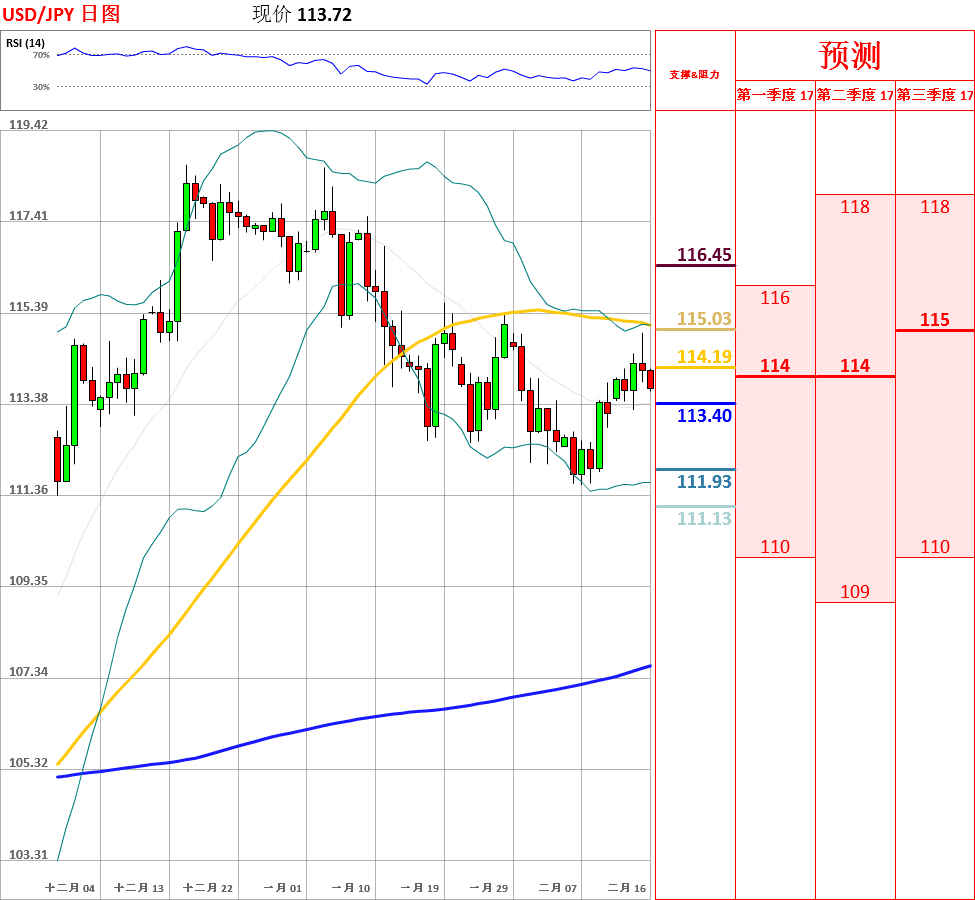Select the 115.39 price axis label

coord(28,307)
